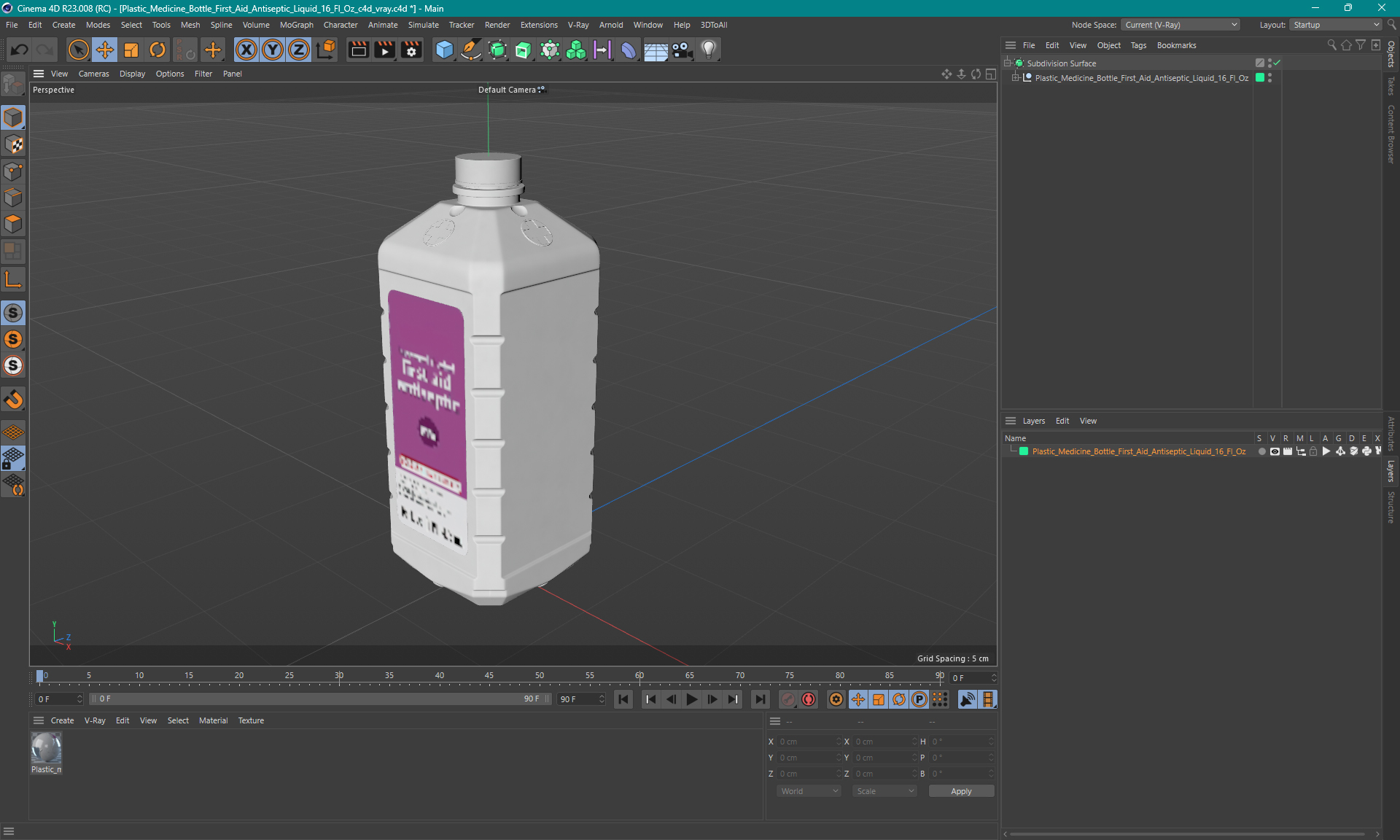The width and height of the screenshot is (1400, 840).
Task: Go to end of animation
Action: (x=761, y=699)
